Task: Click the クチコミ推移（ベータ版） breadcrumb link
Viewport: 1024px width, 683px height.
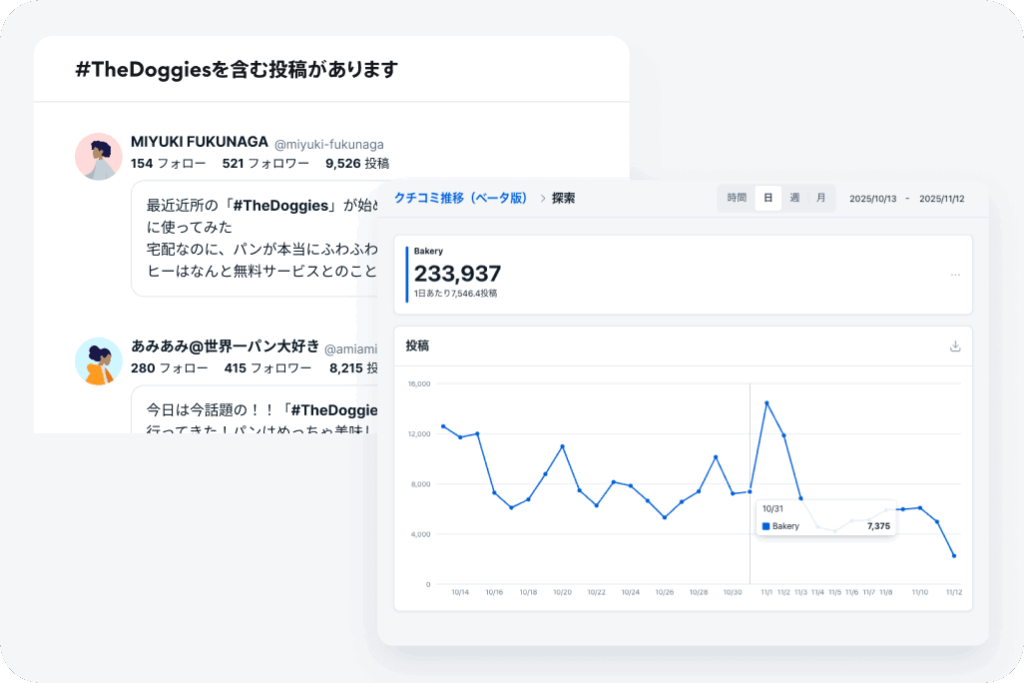Action: [460, 198]
